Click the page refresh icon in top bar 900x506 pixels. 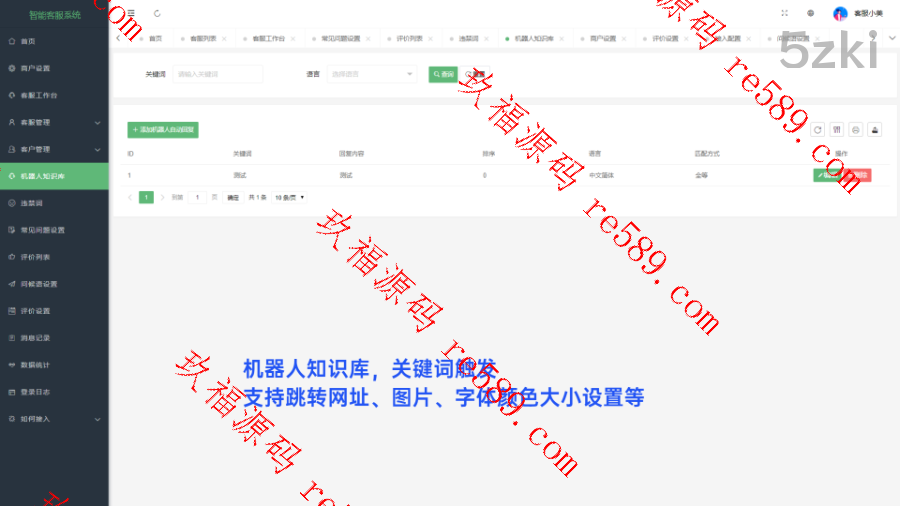point(157,13)
